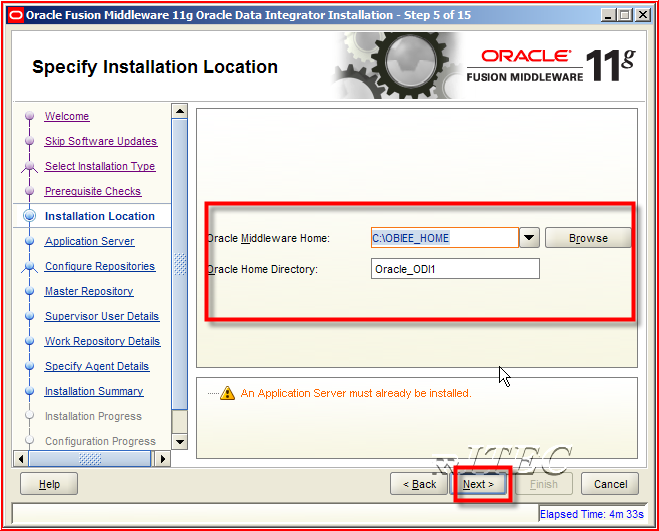Maximize the installer window
This screenshot has width=659, height=531.
[x=625, y=16]
